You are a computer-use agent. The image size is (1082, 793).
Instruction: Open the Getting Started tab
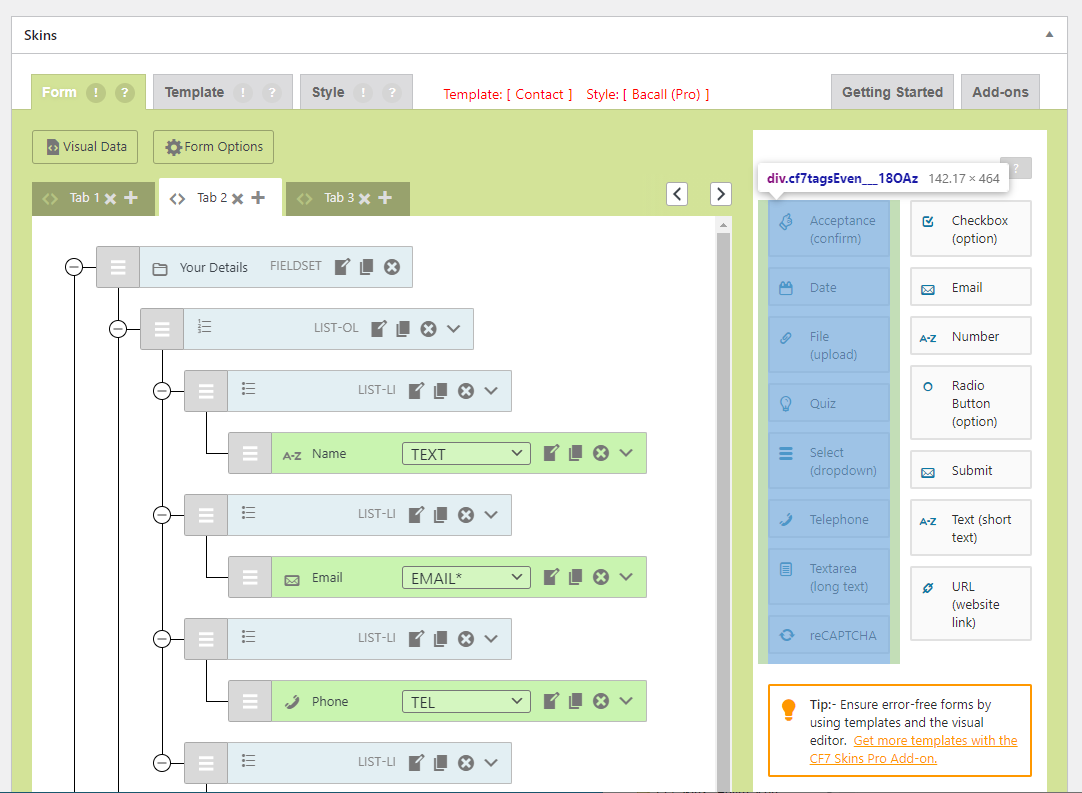(892, 92)
